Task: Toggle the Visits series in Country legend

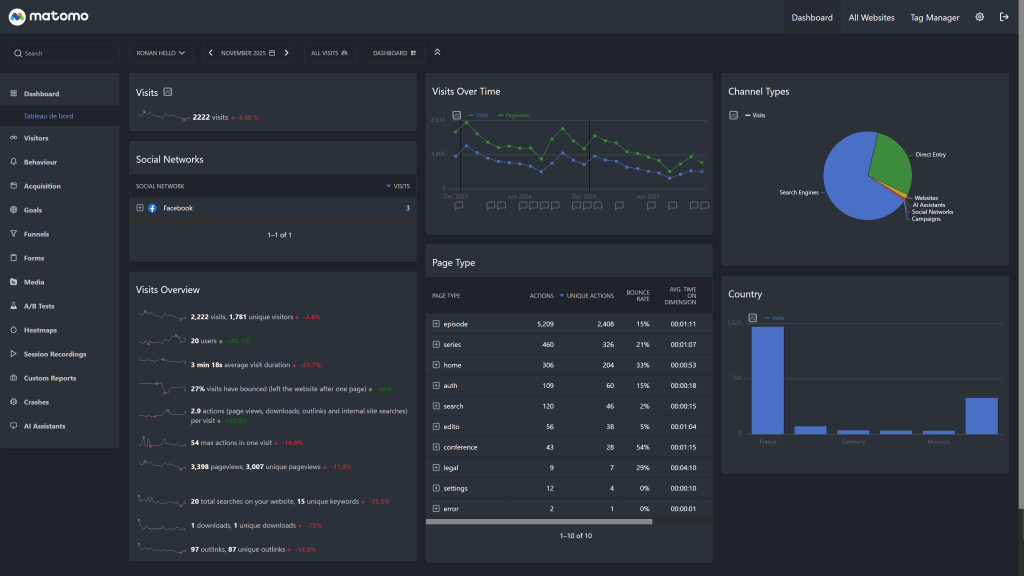Action: (773, 318)
